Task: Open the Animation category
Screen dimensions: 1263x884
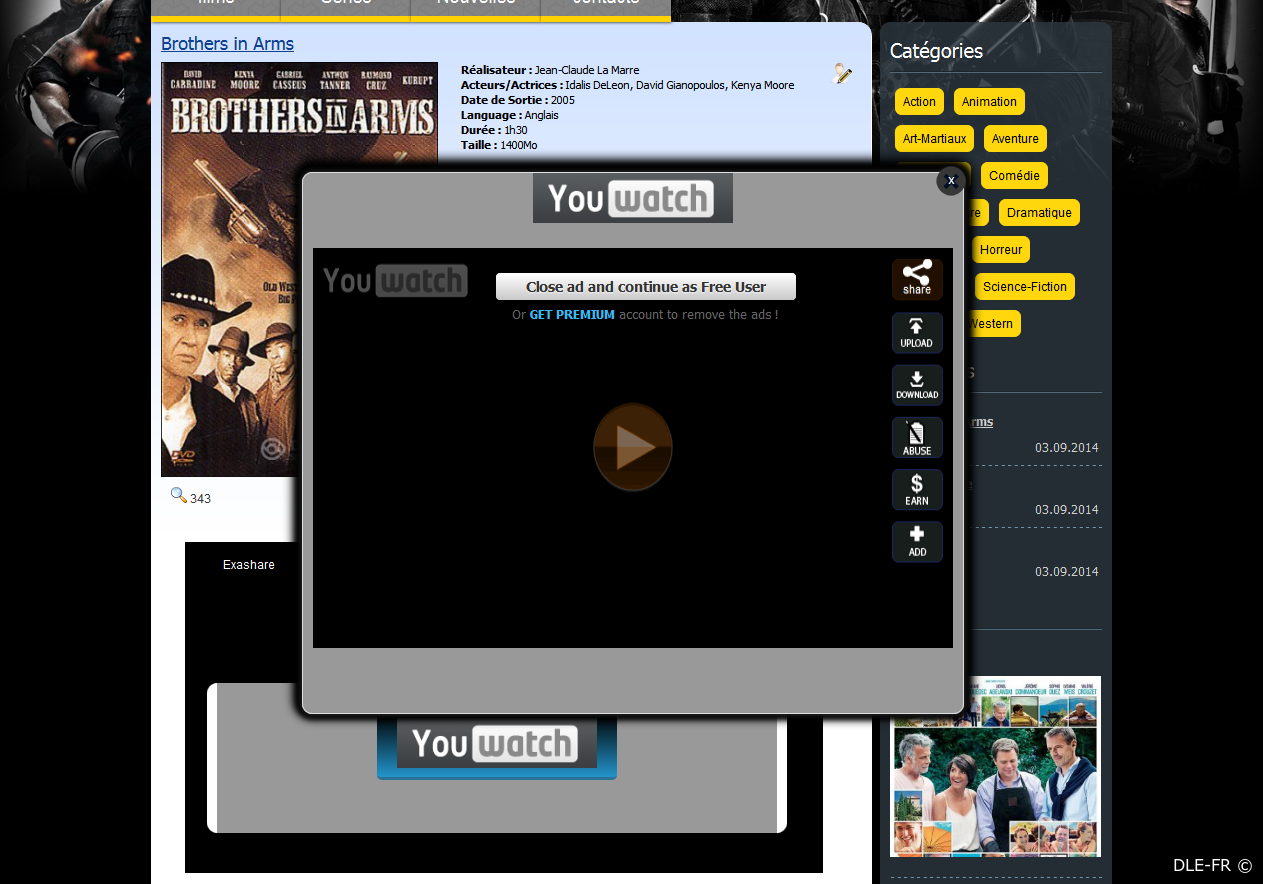Action: pyautogui.click(x=989, y=102)
